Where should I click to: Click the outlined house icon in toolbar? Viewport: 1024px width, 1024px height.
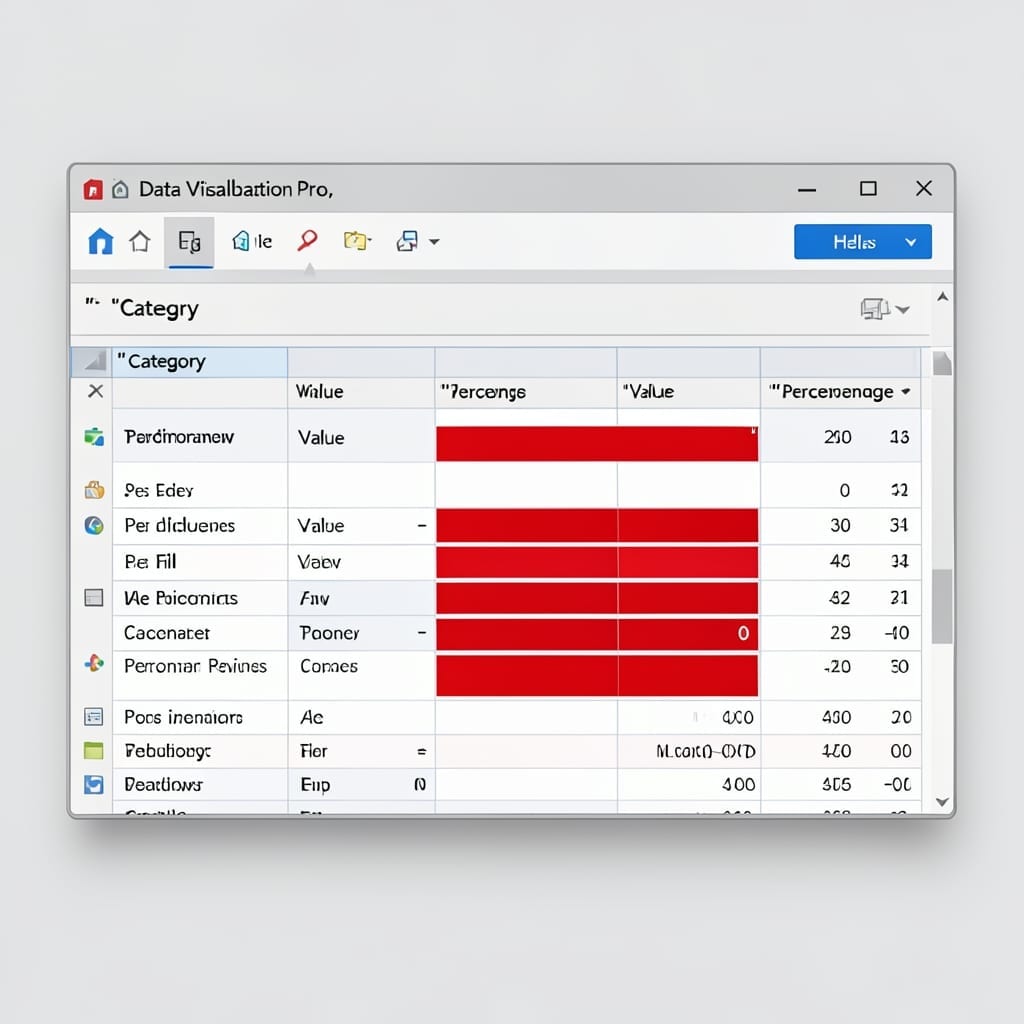point(139,241)
